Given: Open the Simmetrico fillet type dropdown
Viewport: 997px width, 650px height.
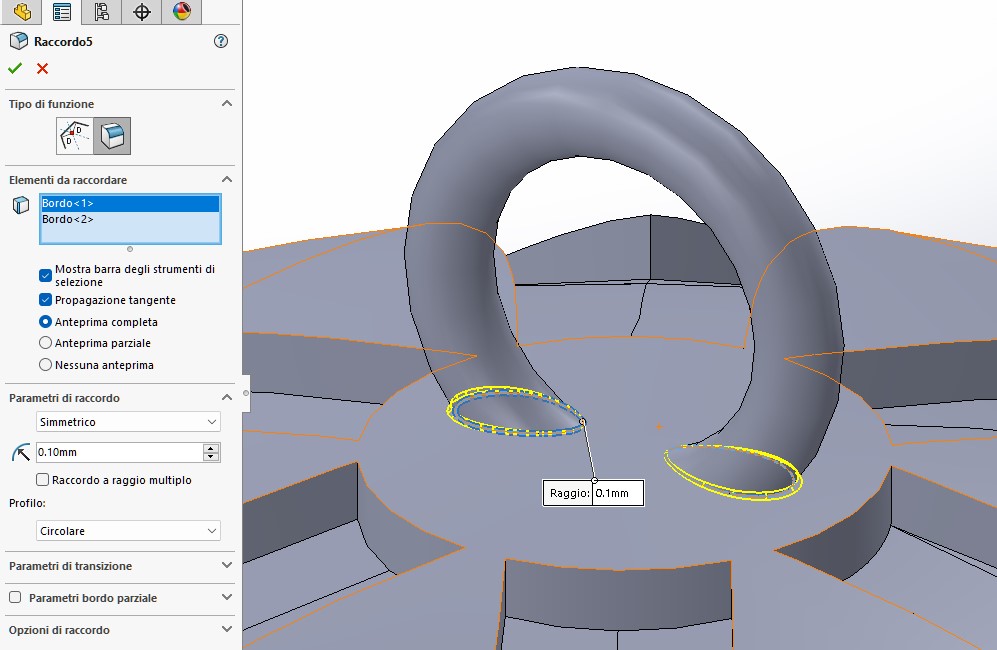Looking at the screenshot, I should (x=128, y=422).
